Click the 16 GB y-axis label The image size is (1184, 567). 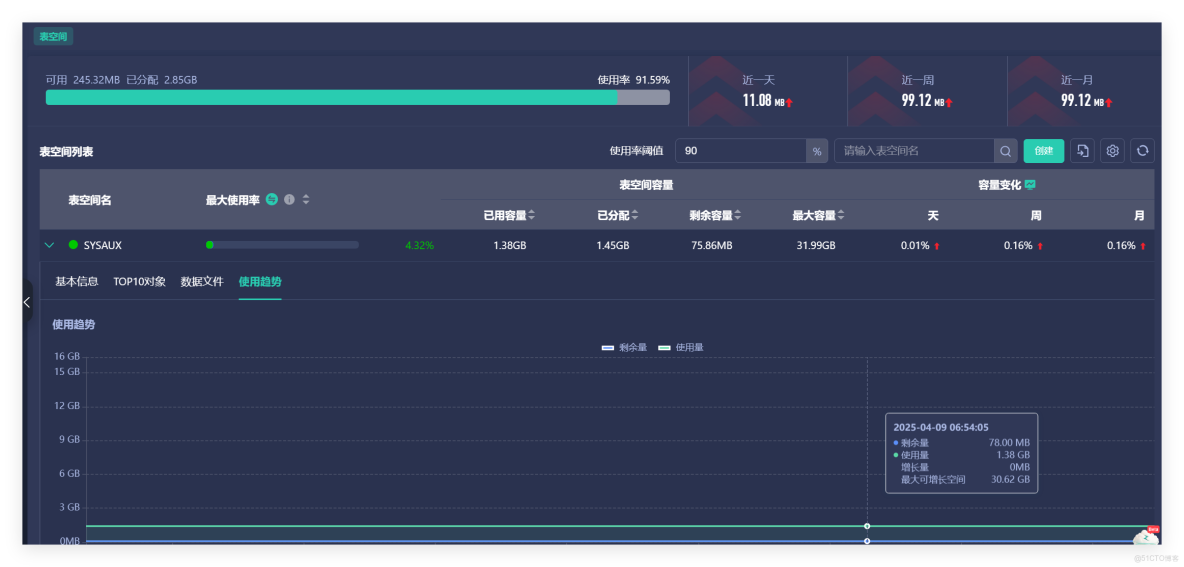(x=66, y=356)
